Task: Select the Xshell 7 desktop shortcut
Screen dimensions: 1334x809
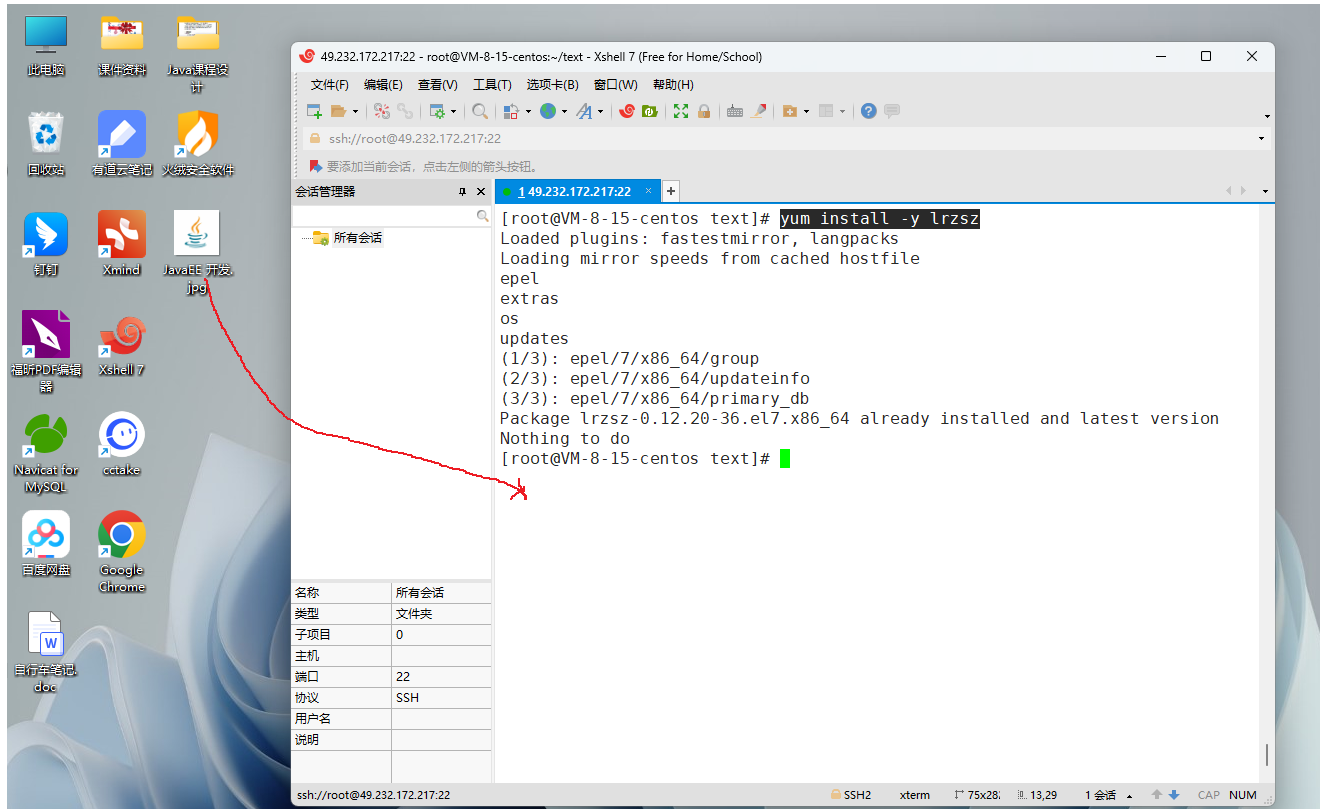Action: click(x=122, y=346)
